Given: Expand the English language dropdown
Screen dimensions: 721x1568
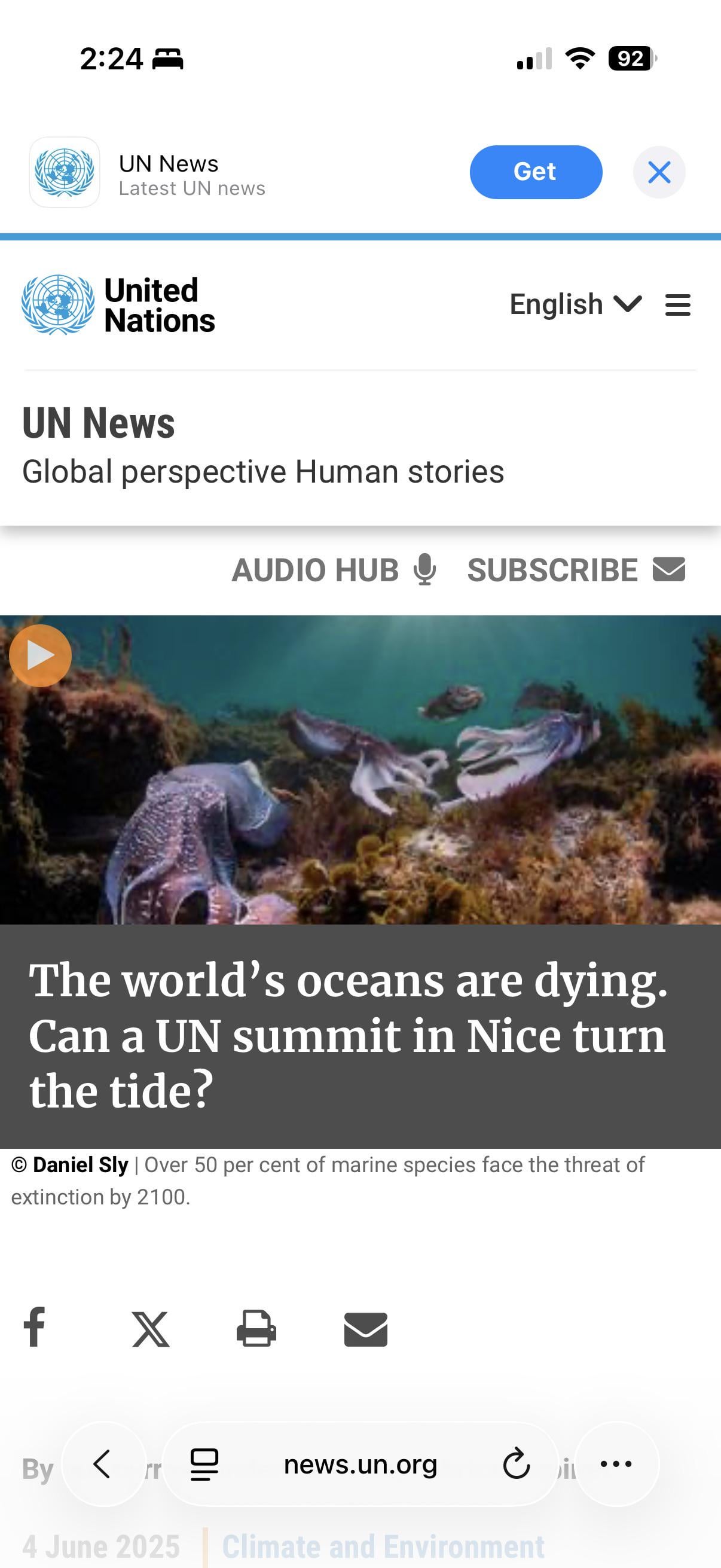Looking at the screenshot, I should pos(575,304).
